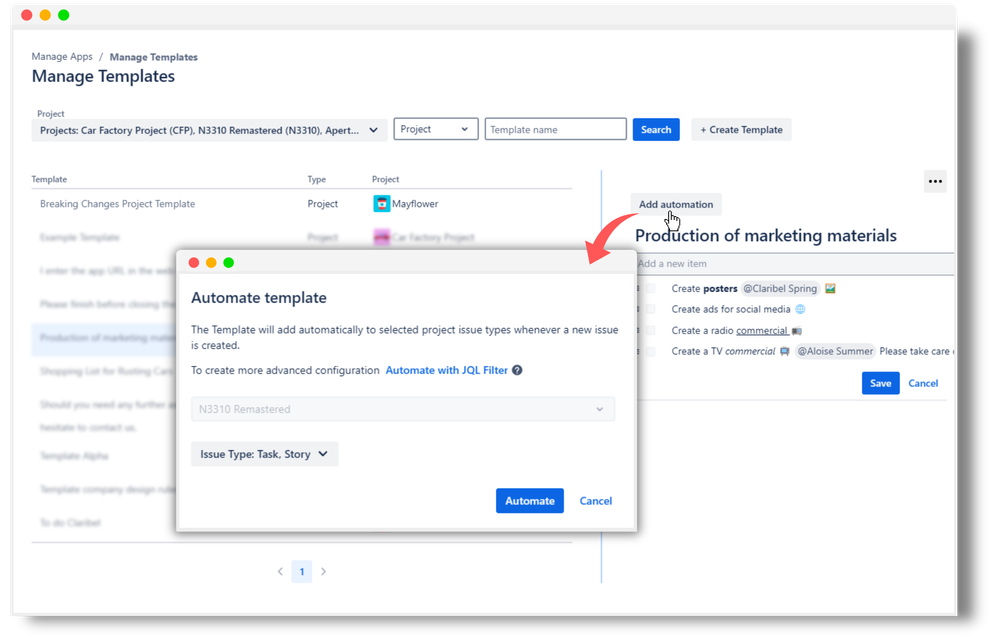This screenshot has height=642, width=999.
Task: Check the Create ads for social media item
Action: point(651,310)
